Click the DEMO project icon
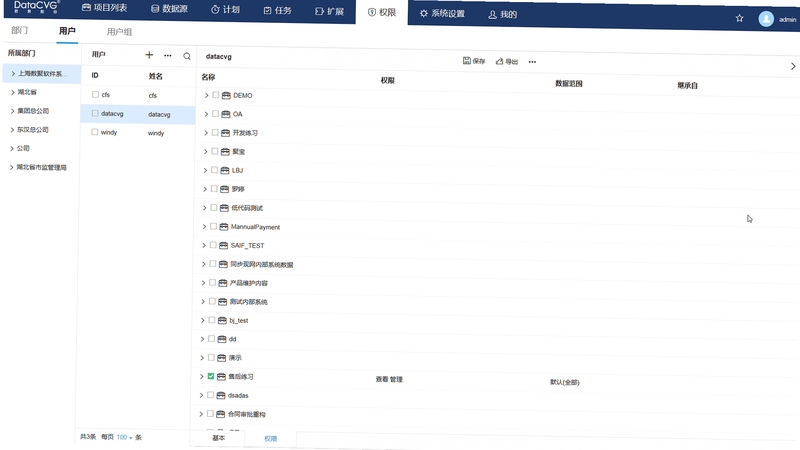The image size is (800, 450). (x=226, y=95)
